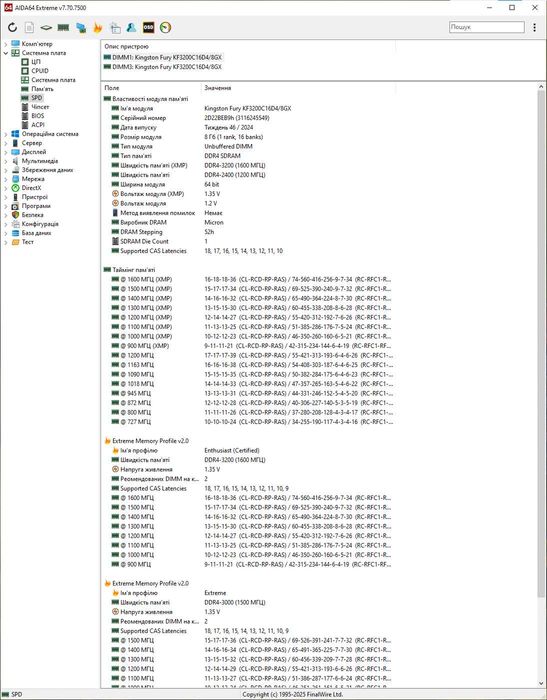The width and height of the screenshot is (547, 700).
Task: Click the vertical scrollbar in details pane
Action: coord(541,344)
